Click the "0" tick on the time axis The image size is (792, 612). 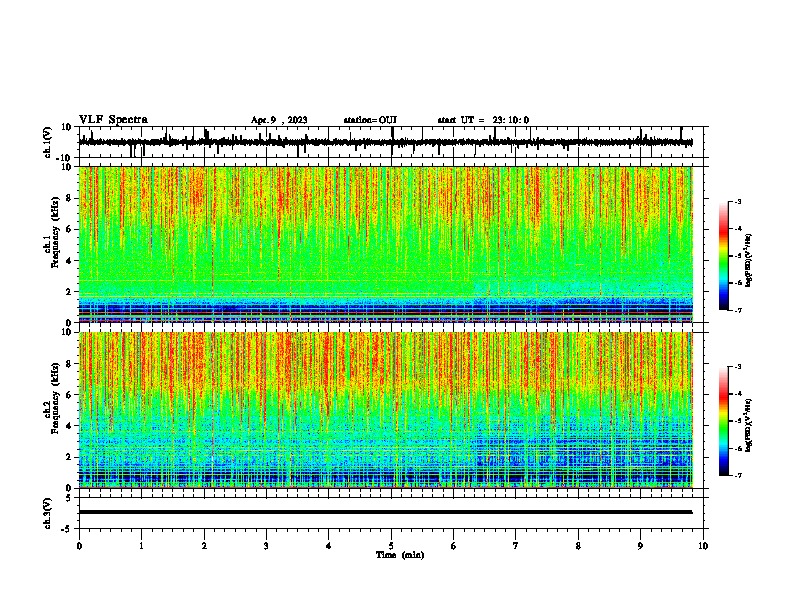point(79,546)
